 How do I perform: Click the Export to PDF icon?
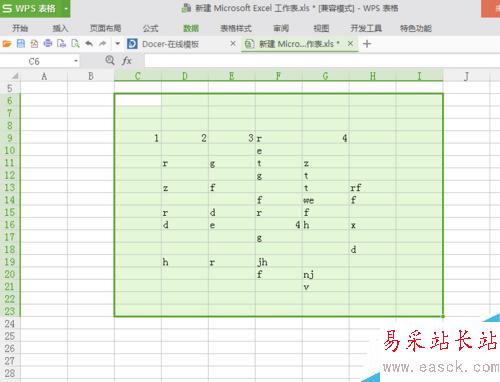point(34,44)
